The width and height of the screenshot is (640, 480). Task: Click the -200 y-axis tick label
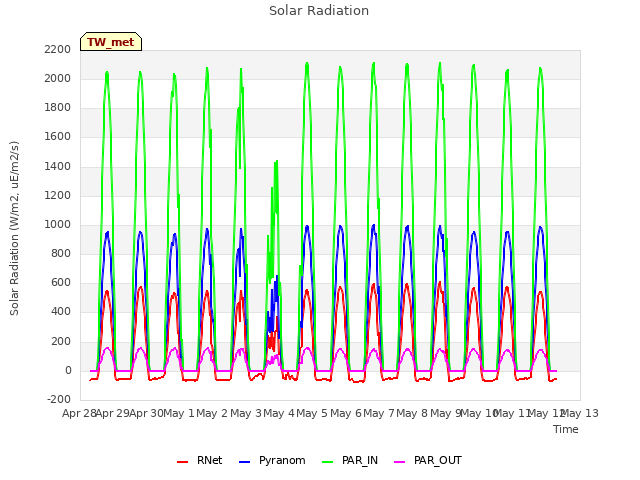[59, 400]
